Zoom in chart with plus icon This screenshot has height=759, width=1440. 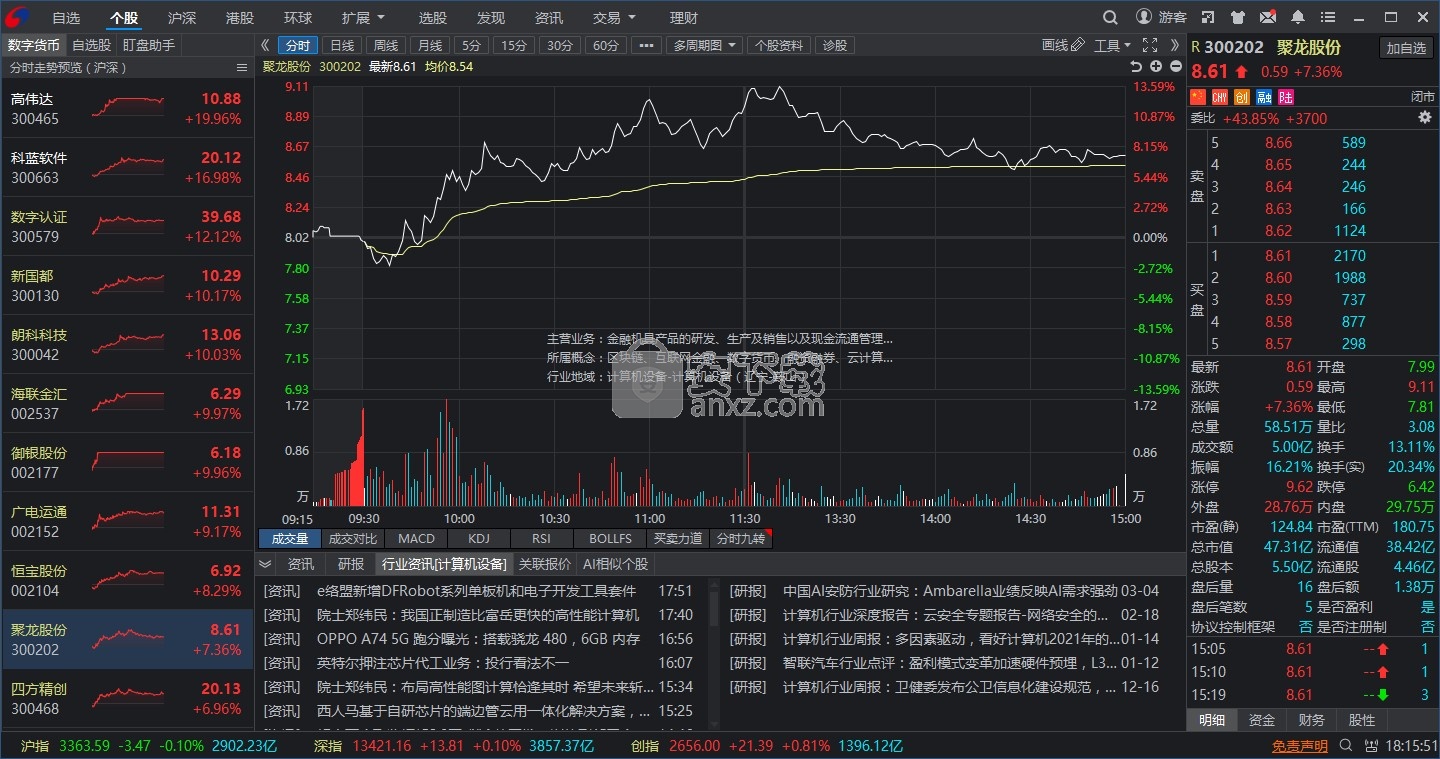[1156, 66]
